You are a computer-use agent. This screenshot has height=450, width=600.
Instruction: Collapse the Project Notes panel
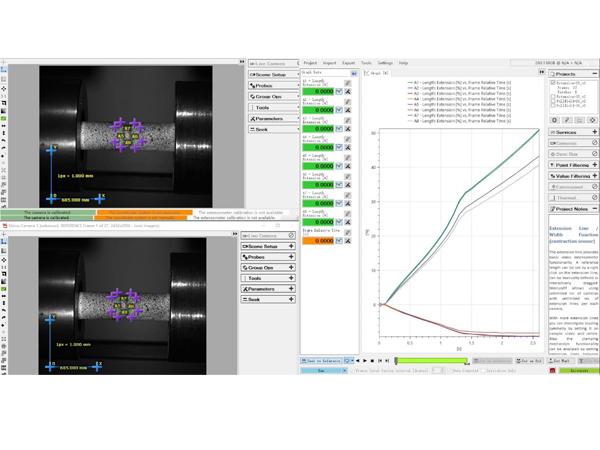coord(594,209)
